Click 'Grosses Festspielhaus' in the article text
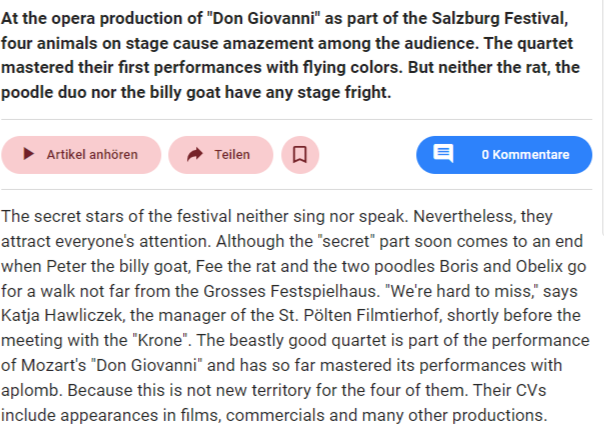Image resolution: width=604 pixels, height=438 pixels. (x=289, y=291)
